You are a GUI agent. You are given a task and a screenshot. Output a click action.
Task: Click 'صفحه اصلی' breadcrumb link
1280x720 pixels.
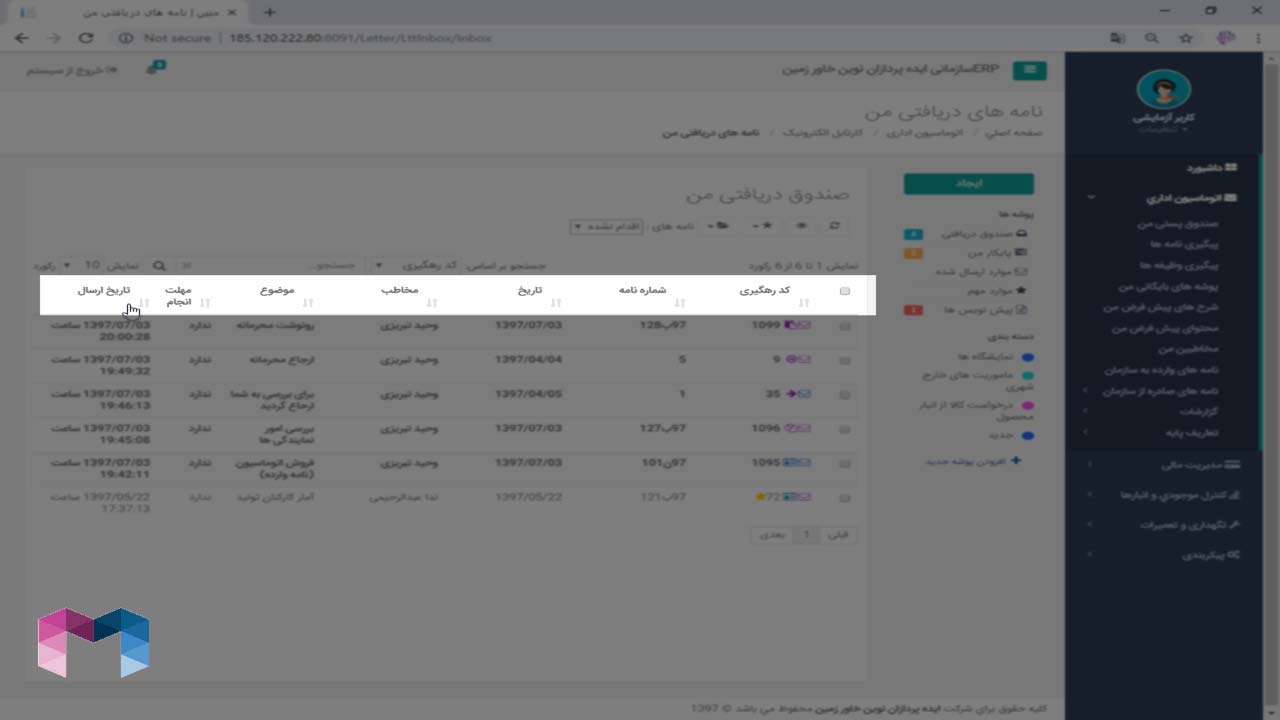point(1016,132)
